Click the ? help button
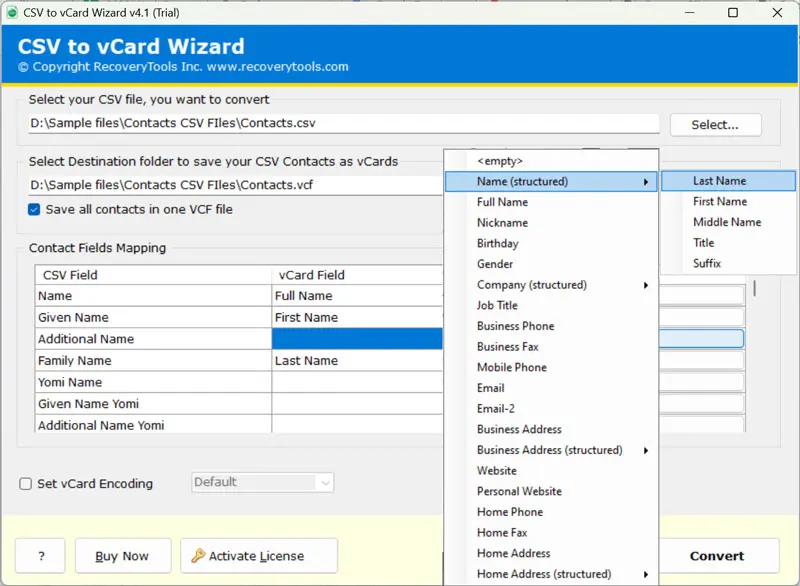 40,556
